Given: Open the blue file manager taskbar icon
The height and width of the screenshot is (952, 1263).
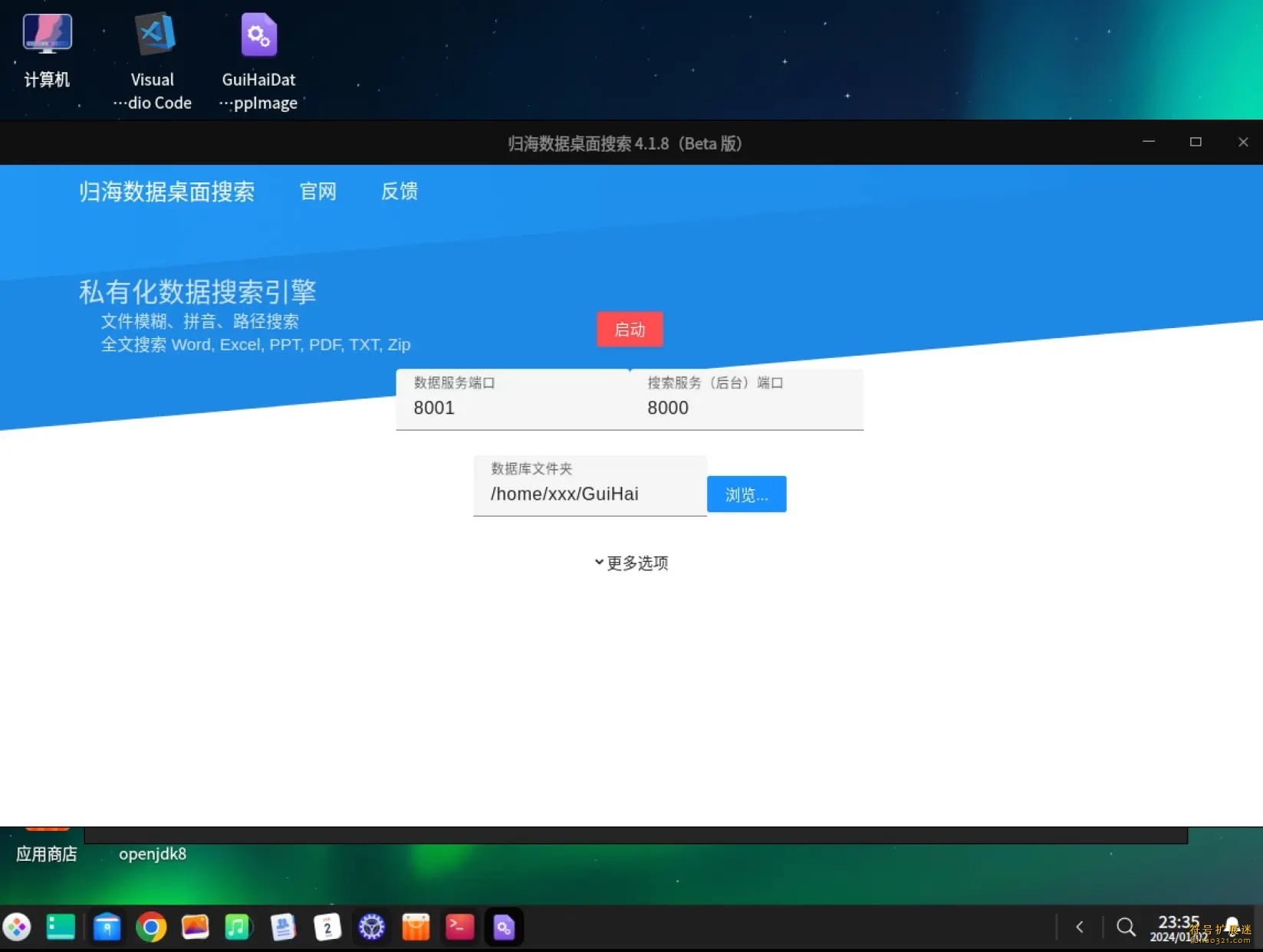Looking at the screenshot, I should point(107,927).
